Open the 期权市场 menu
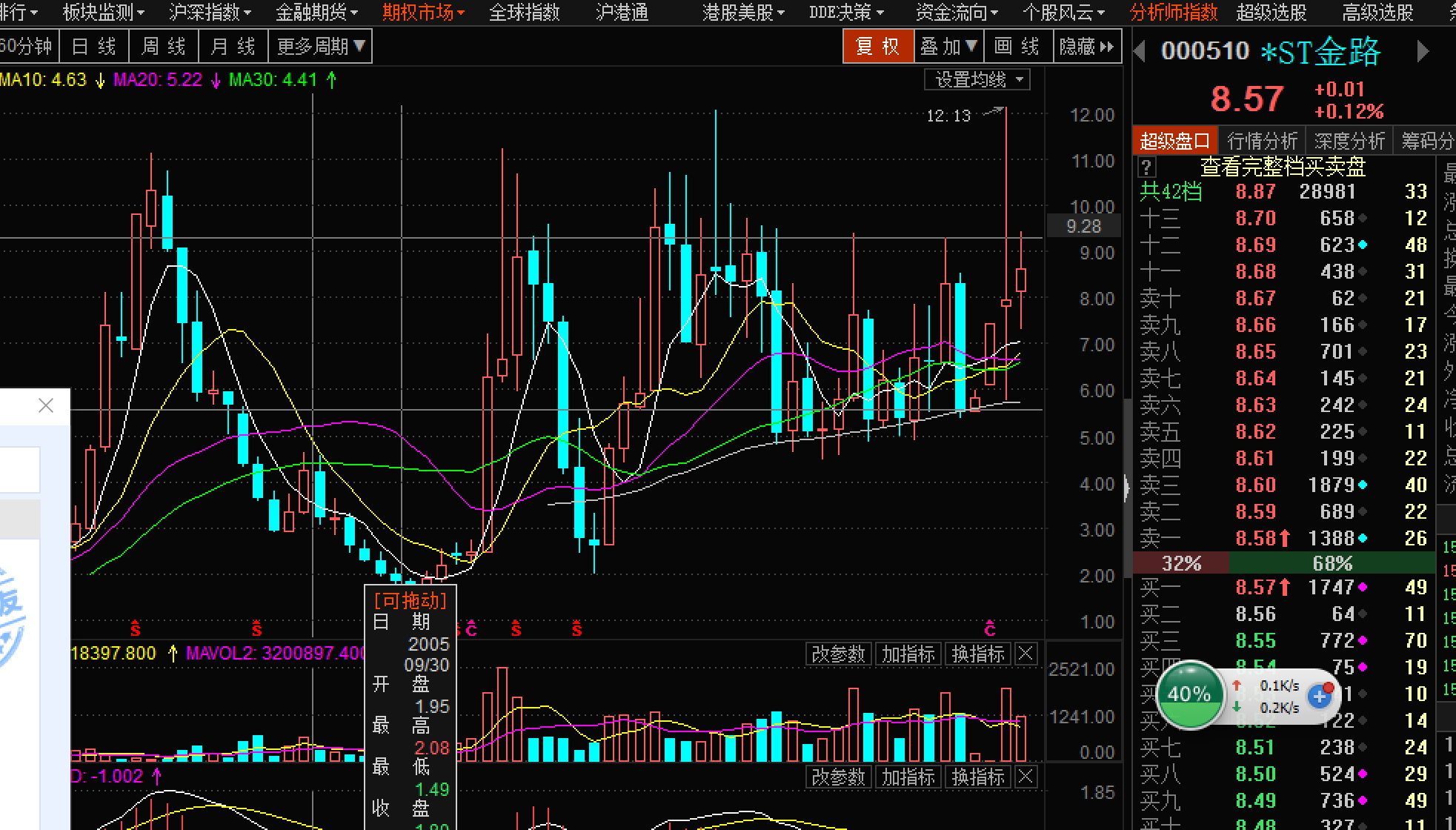This screenshot has width=1456, height=830. [x=423, y=12]
